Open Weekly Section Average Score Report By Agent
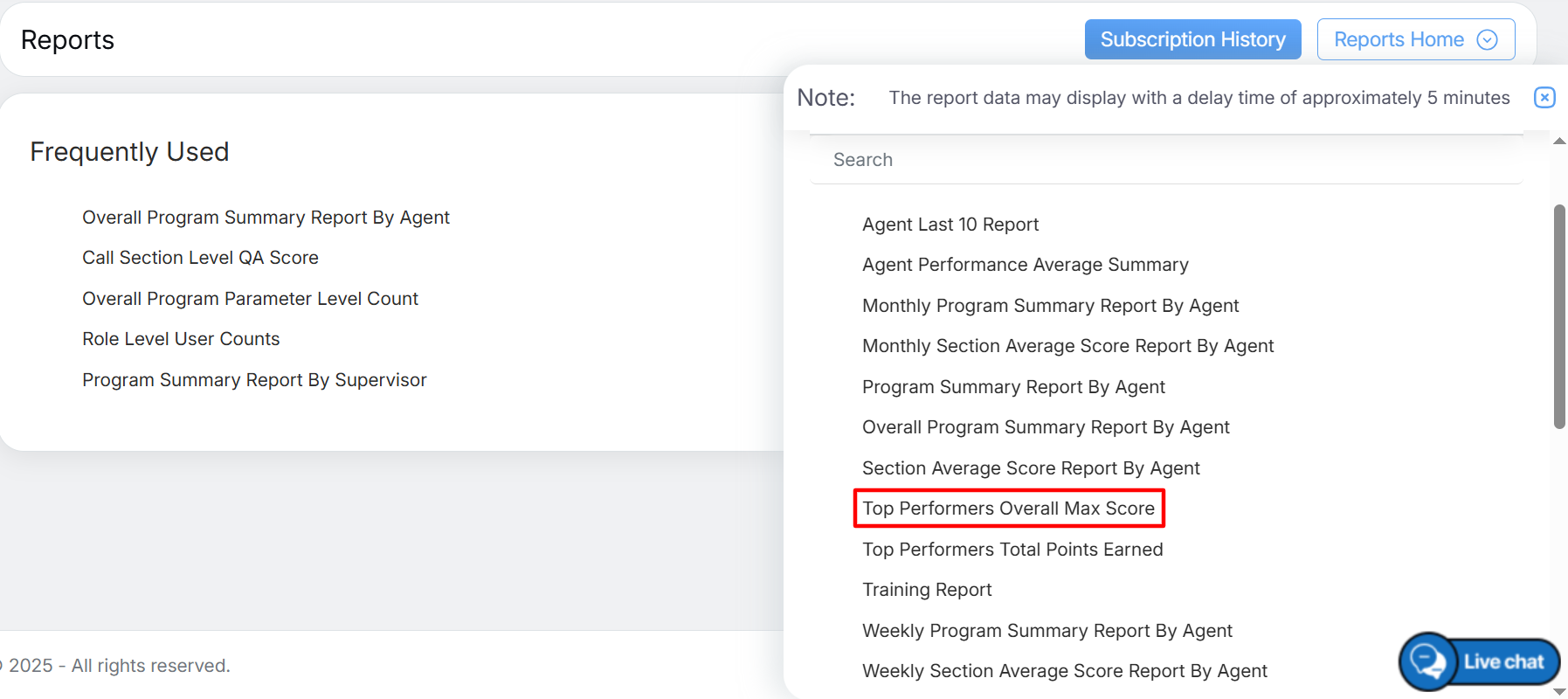Screen dimensions: 1568x699 click(x=1064, y=671)
